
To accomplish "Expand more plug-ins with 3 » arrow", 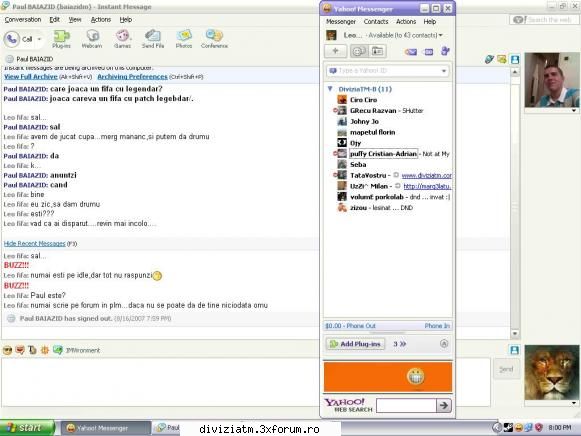I will (399, 344).
